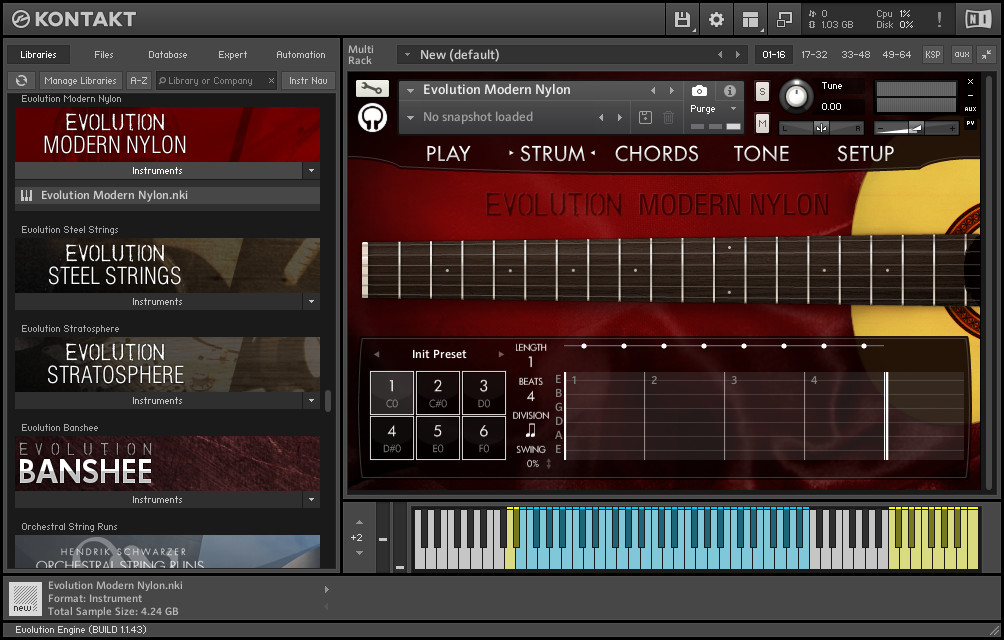Select next multi with right arrow

pos(738,54)
